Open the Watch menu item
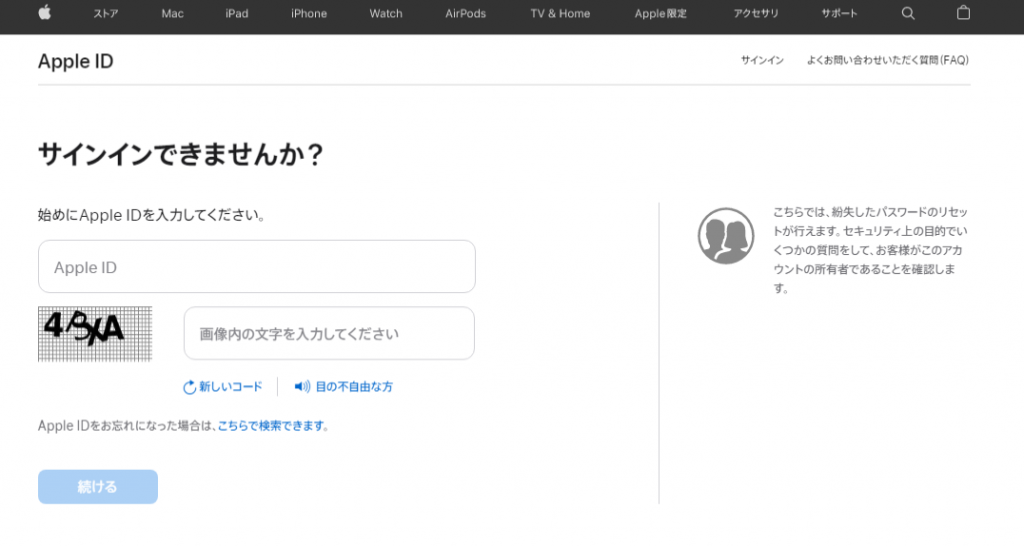This screenshot has width=1024, height=547. point(386,13)
